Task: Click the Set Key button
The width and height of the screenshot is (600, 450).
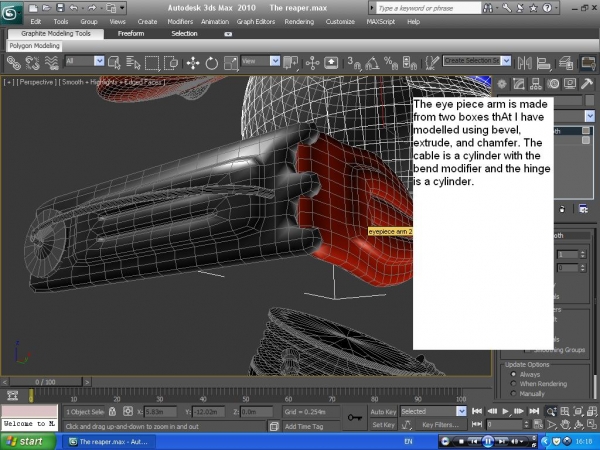Action: [383, 425]
